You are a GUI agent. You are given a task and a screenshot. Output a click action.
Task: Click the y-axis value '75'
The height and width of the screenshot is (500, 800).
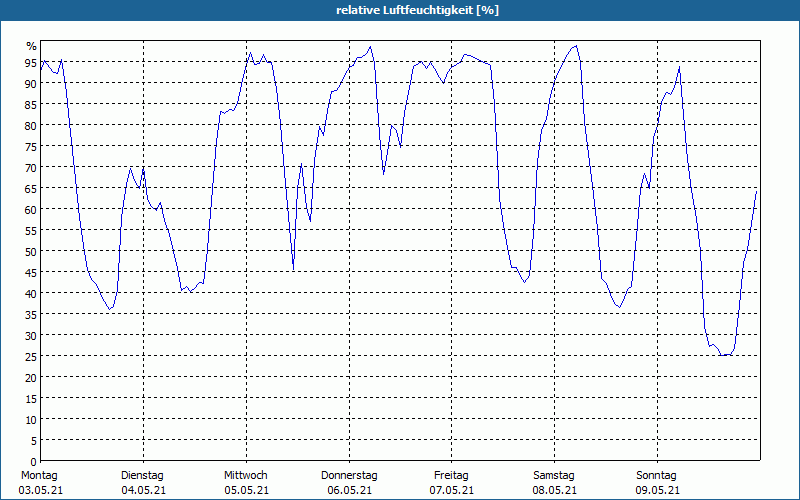[31, 146]
